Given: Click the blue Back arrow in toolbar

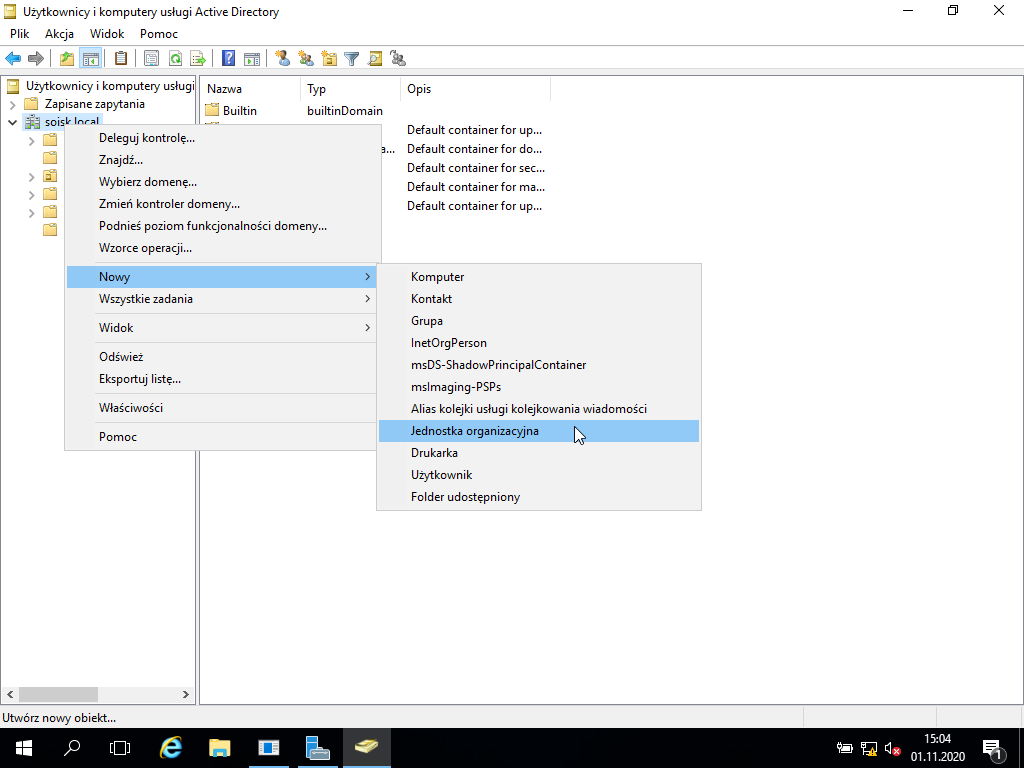Looking at the screenshot, I should pyautogui.click(x=13, y=59).
